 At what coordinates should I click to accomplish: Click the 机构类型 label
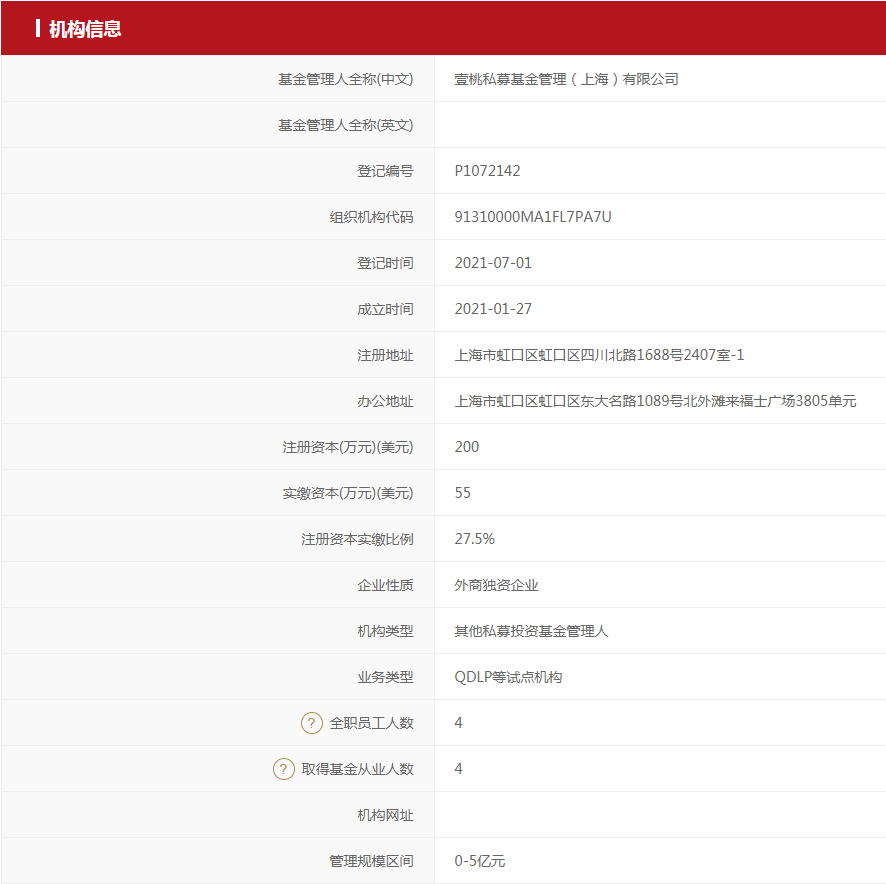[x=385, y=631]
